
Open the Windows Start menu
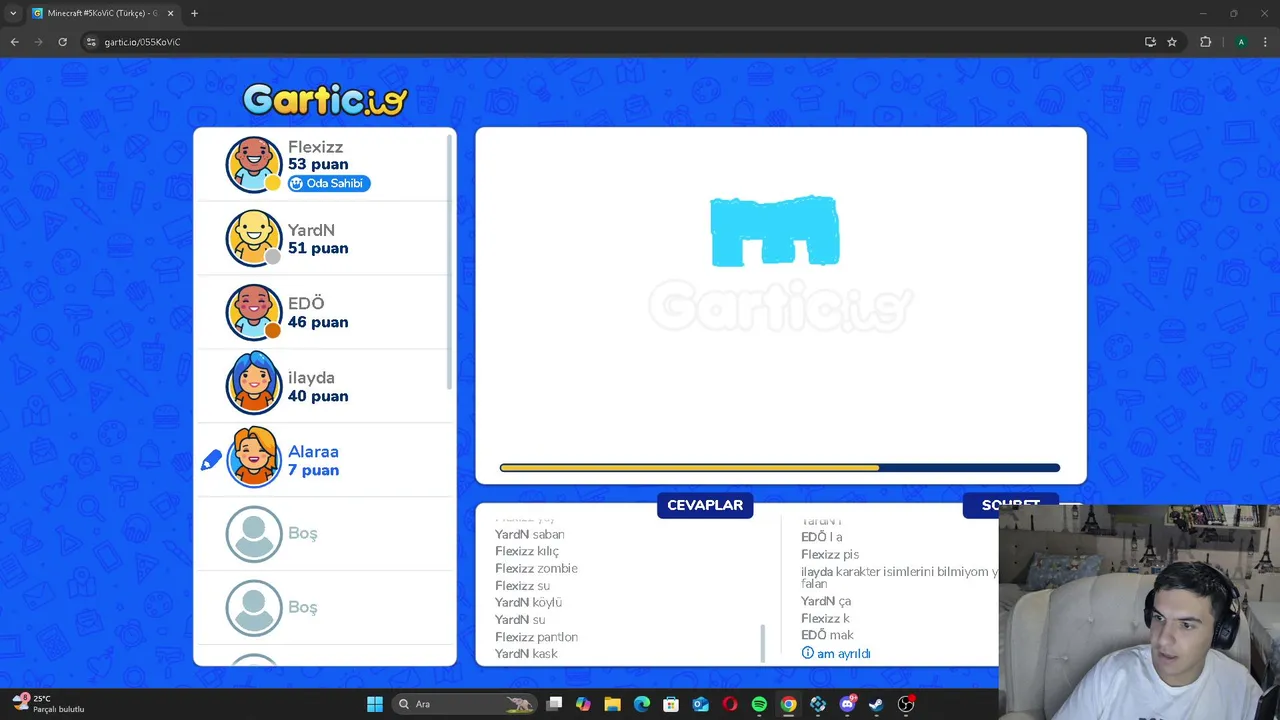[375, 704]
